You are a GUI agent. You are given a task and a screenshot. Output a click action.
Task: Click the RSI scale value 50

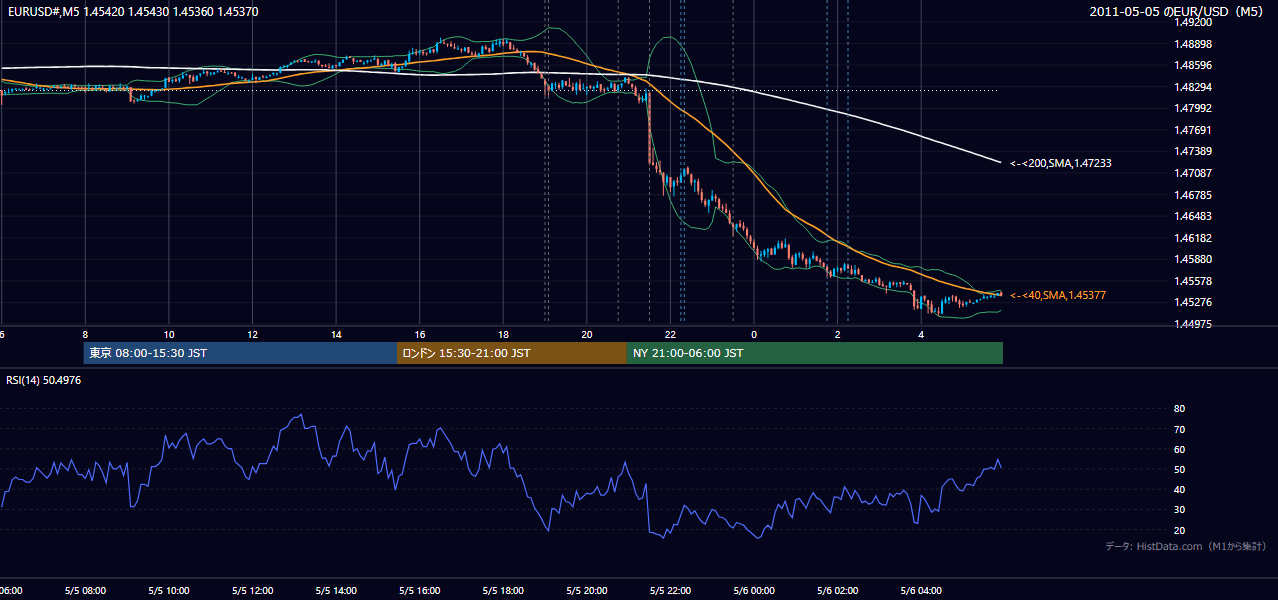1180,469
